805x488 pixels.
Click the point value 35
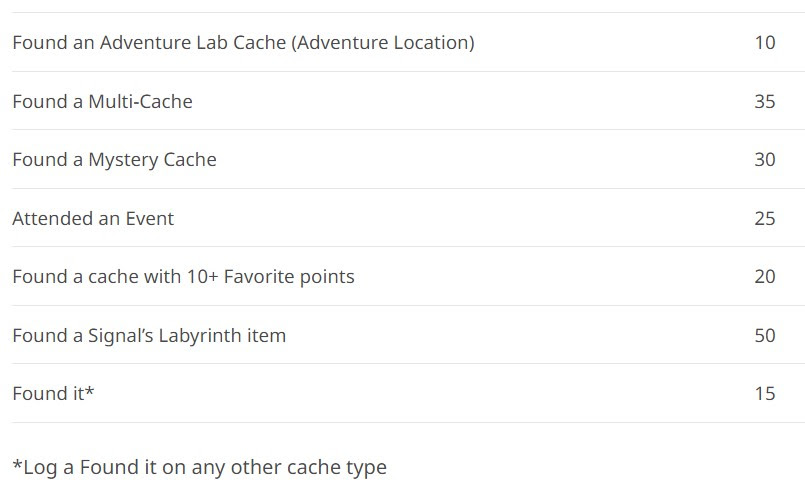[x=764, y=101]
